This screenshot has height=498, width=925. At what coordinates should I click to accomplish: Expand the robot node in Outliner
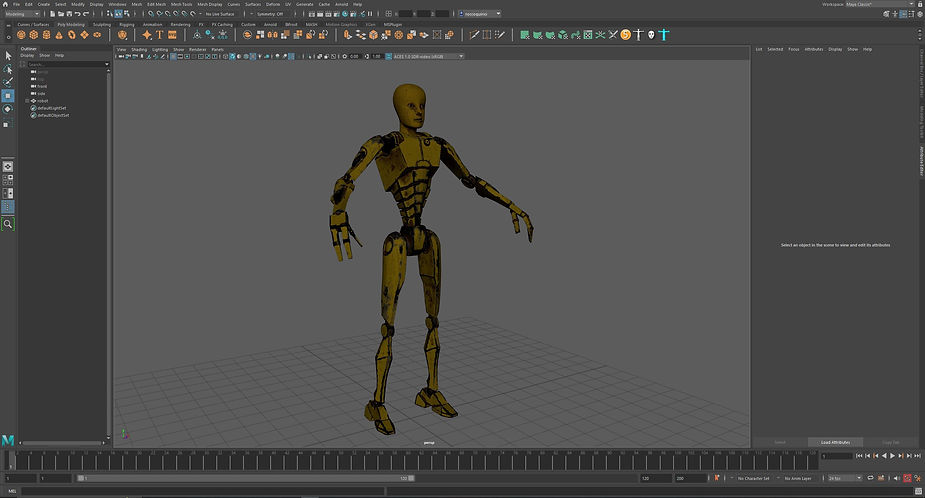27,101
